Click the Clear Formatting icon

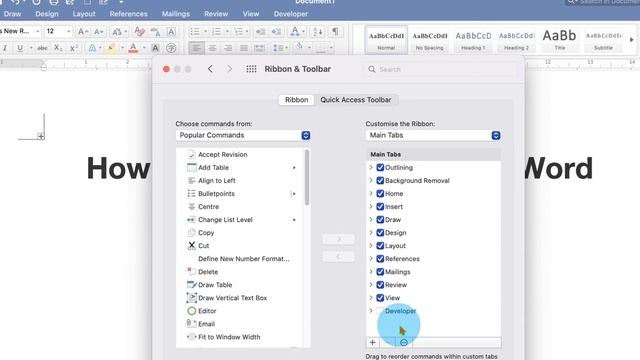tap(139, 31)
